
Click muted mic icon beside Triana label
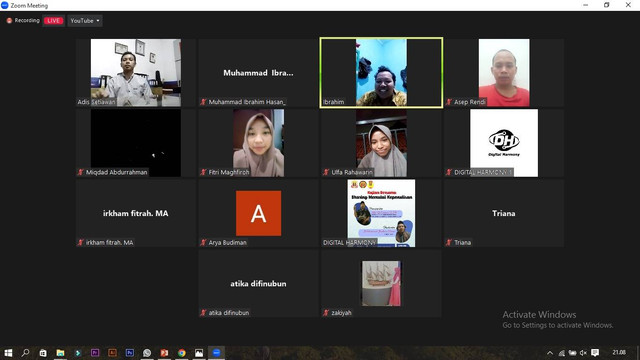coord(449,242)
